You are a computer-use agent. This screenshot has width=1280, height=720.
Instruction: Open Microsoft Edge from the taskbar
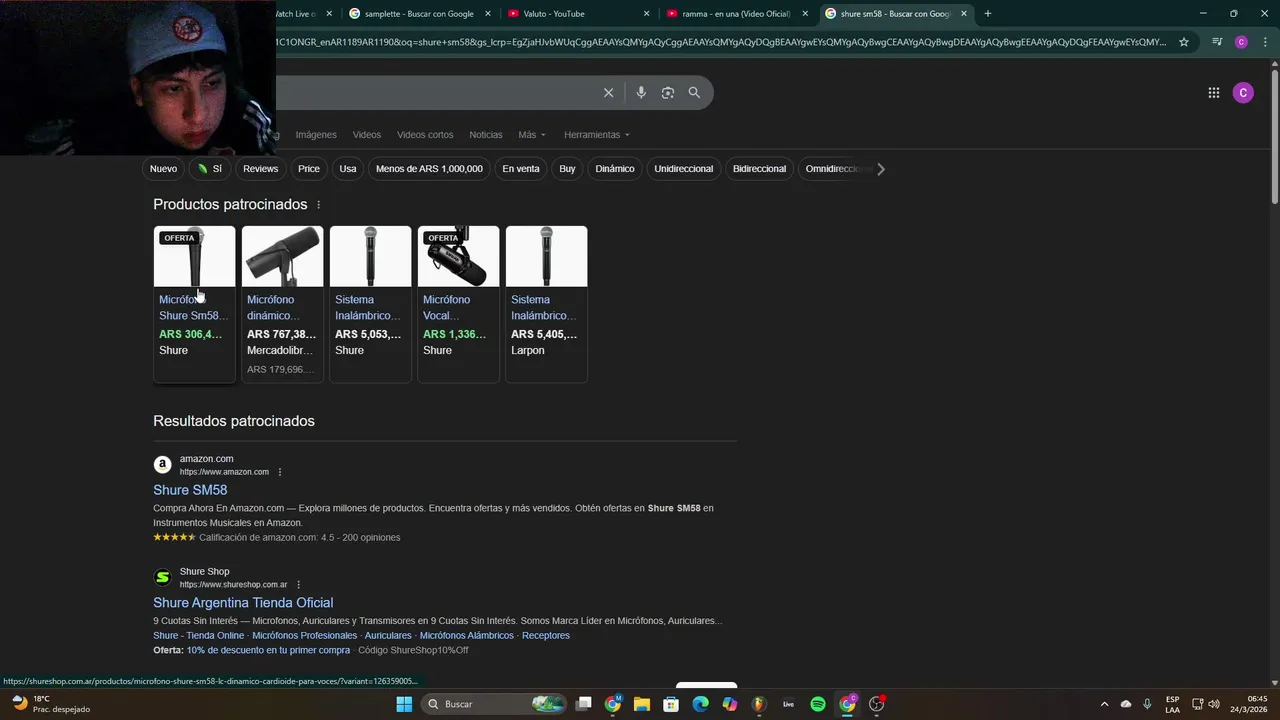[x=700, y=704]
